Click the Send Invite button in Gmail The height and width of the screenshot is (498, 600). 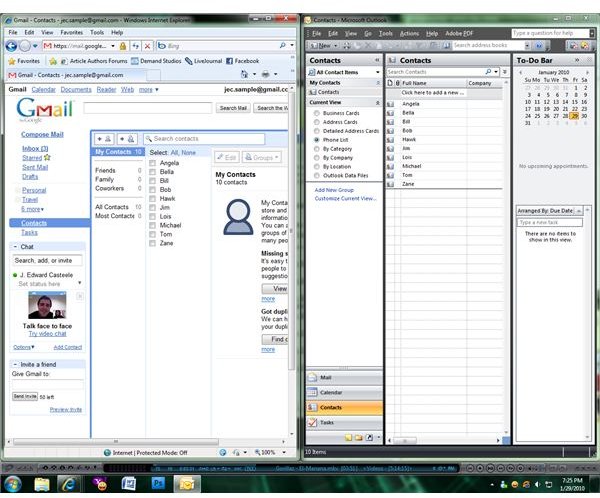click(x=25, y=396)
